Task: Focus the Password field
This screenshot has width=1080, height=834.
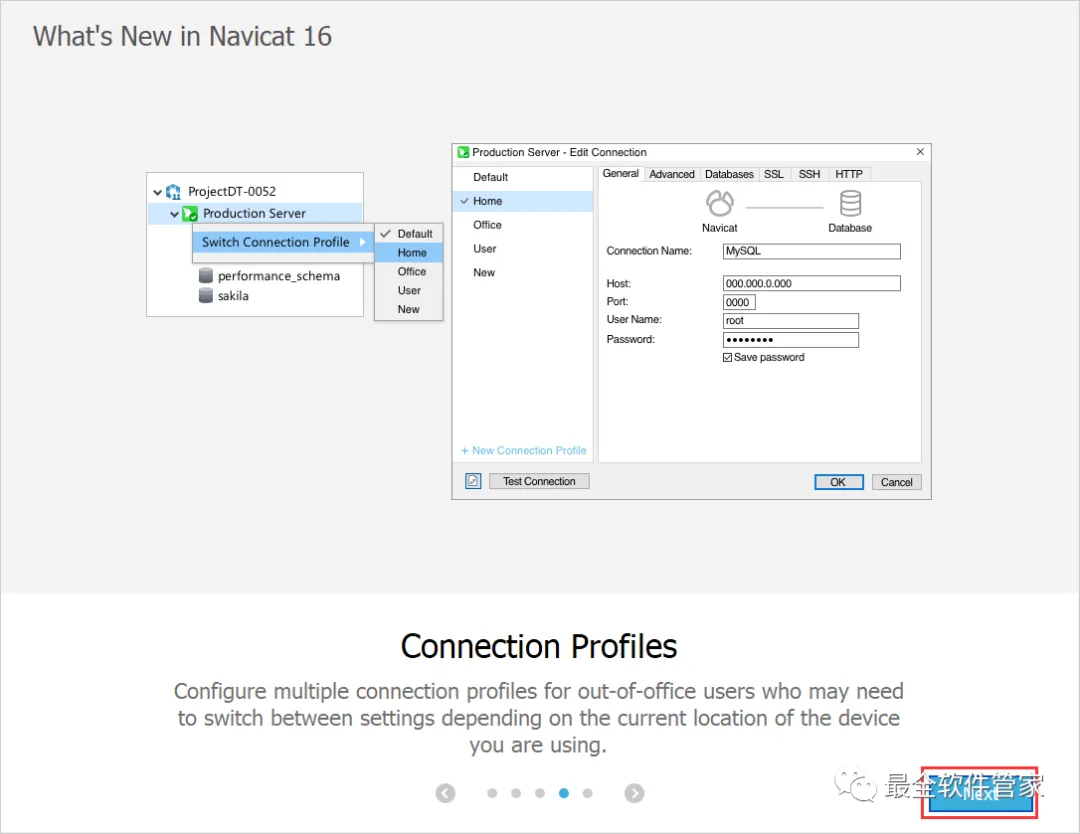Action: (x=791, y=340)
